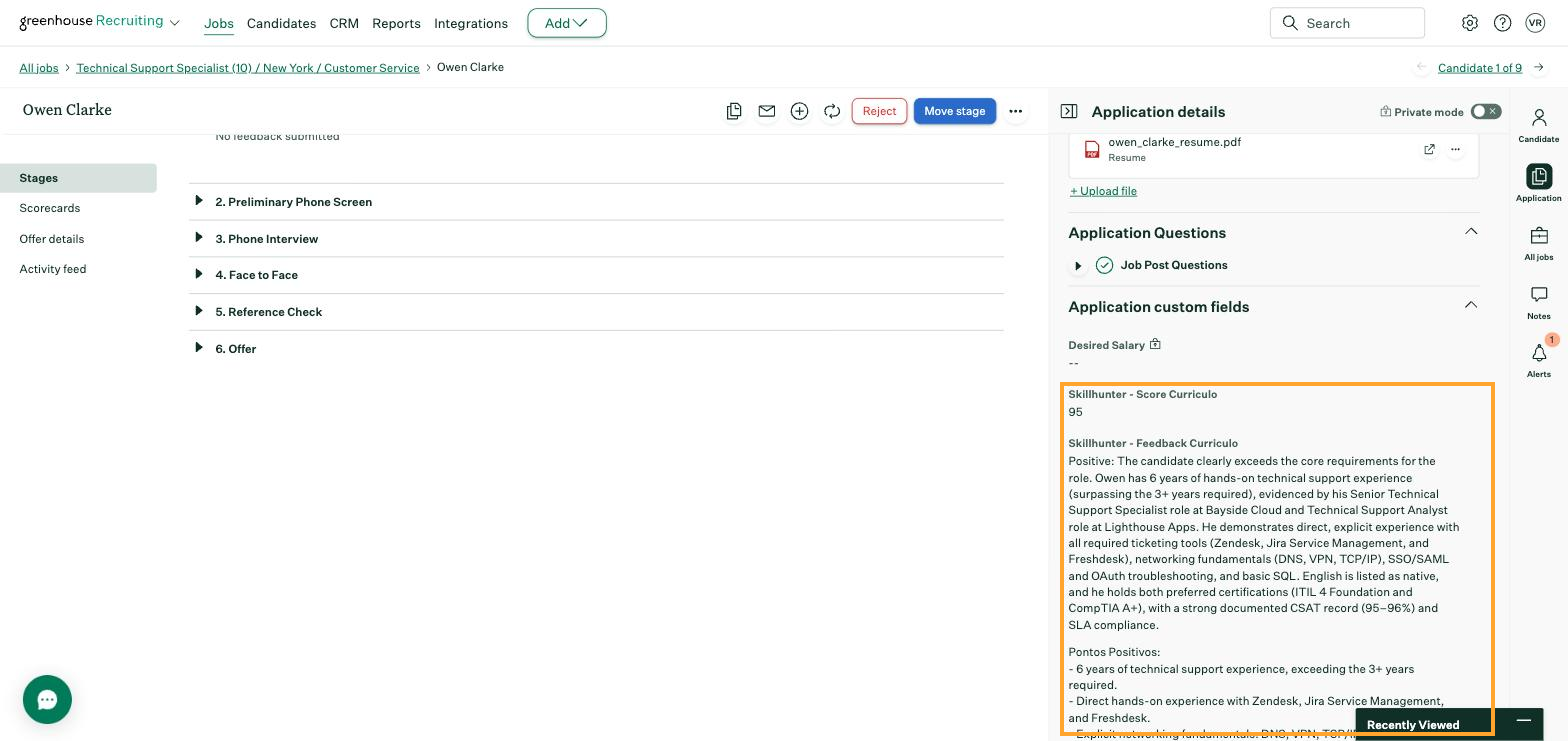1568x741 pixels.
Task: Open the Notes sidebar icon
Action: (1539, 302)
